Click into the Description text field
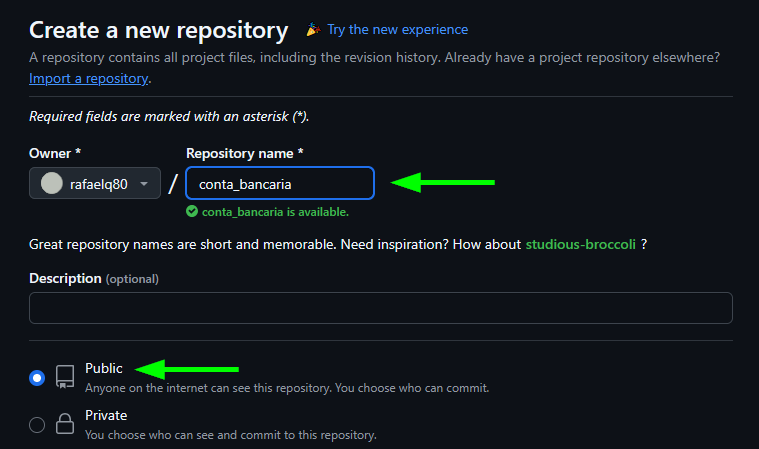The width and height of the screenshot is (759, 449). pos(380,308)
